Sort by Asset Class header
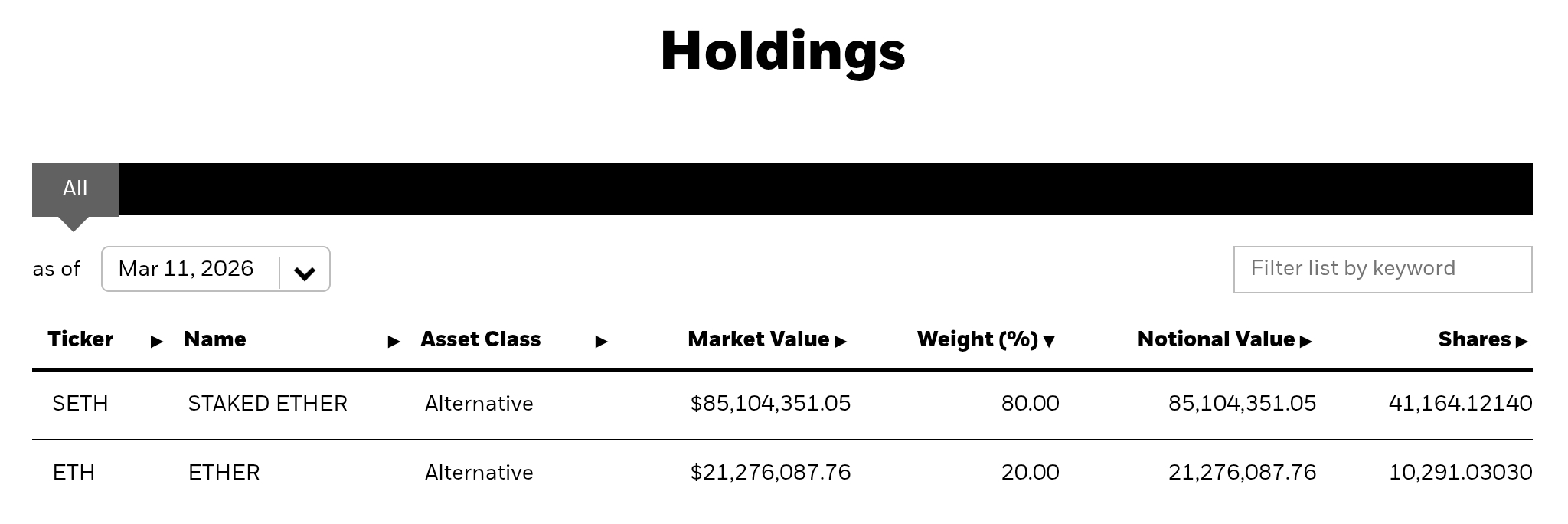Screen dimensions: 1568x524 [x=480, y=339]
